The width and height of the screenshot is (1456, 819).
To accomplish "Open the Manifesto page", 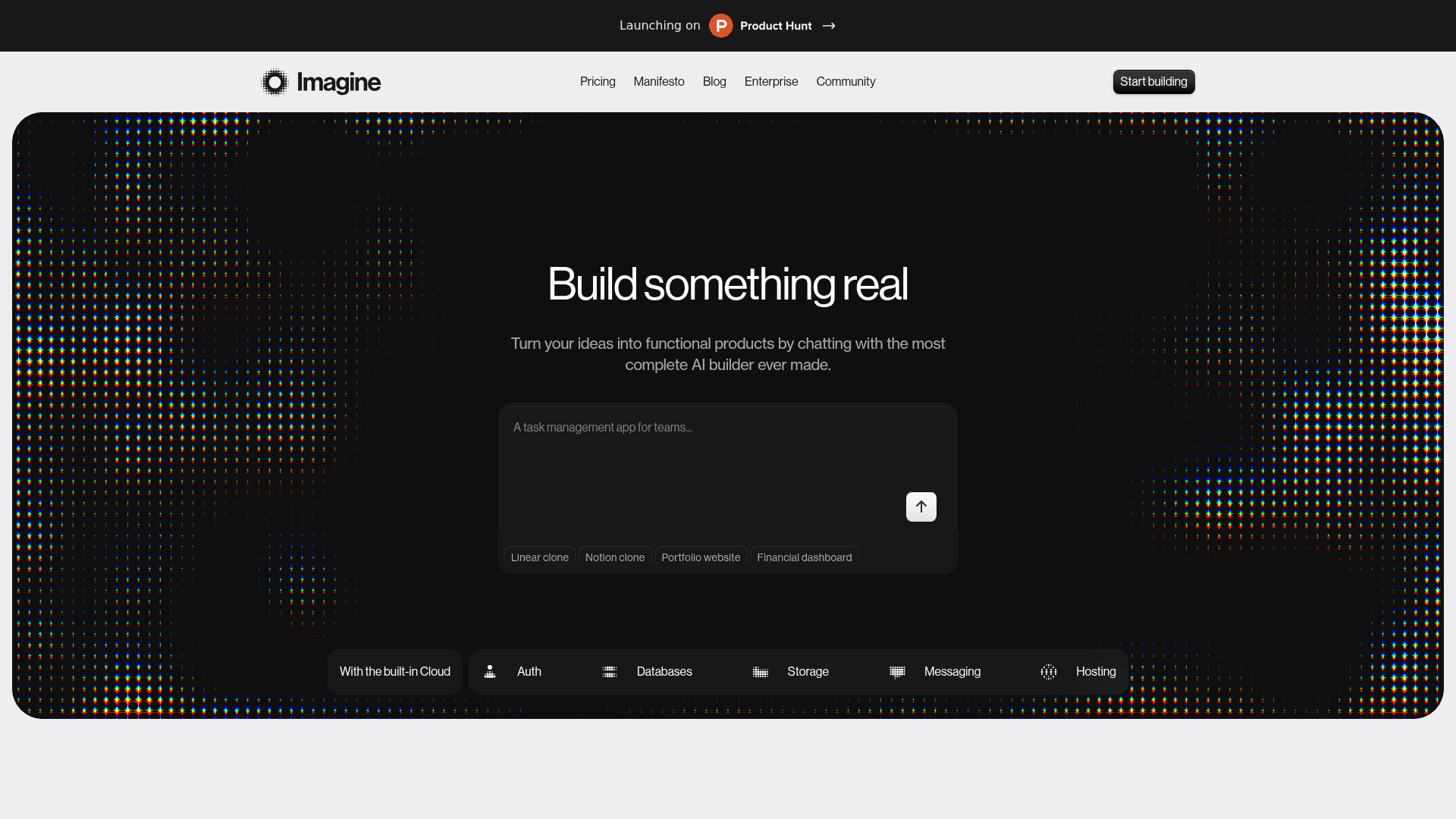I will (x=658, y=82).
